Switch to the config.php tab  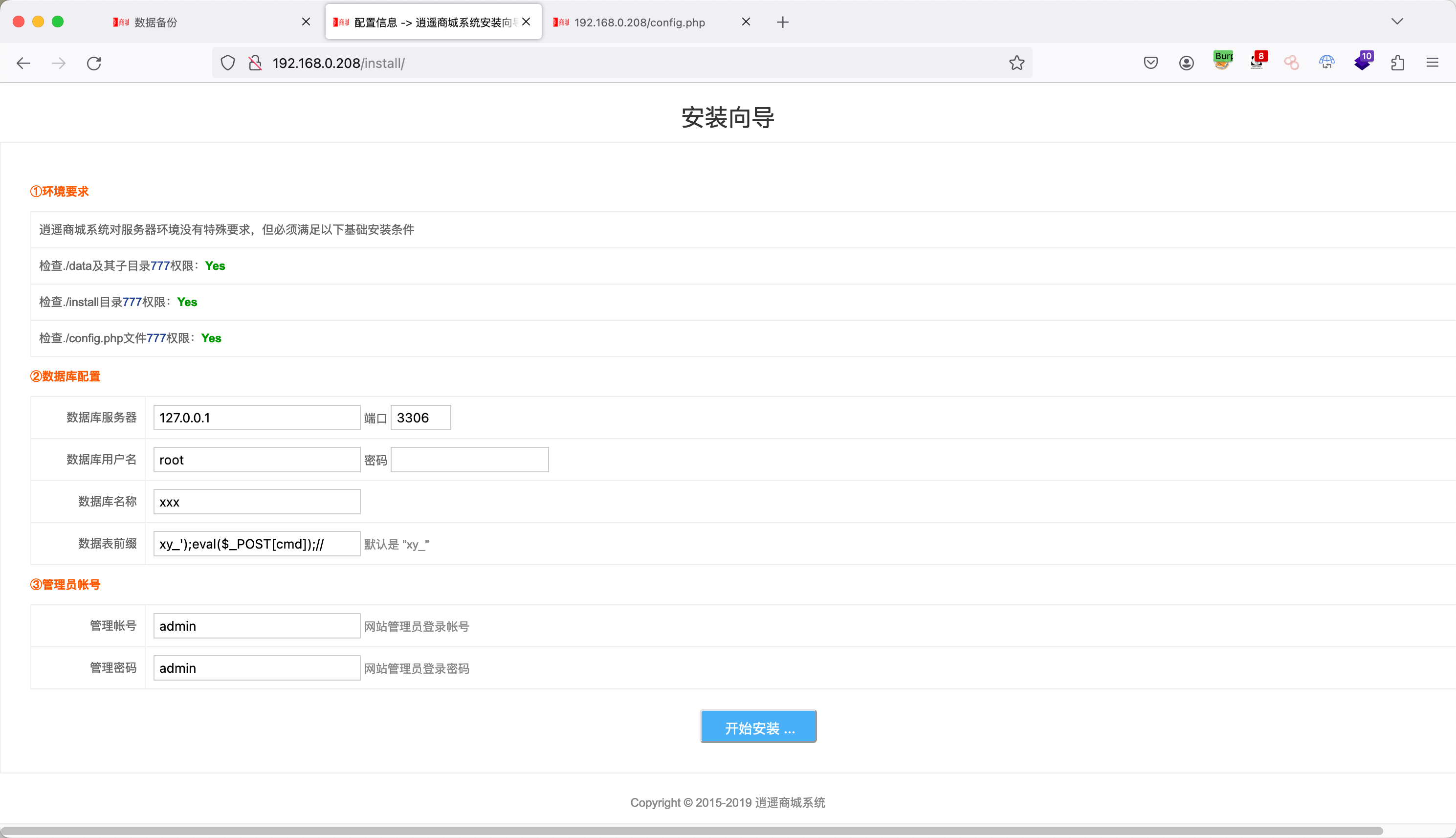coord(639,22)
